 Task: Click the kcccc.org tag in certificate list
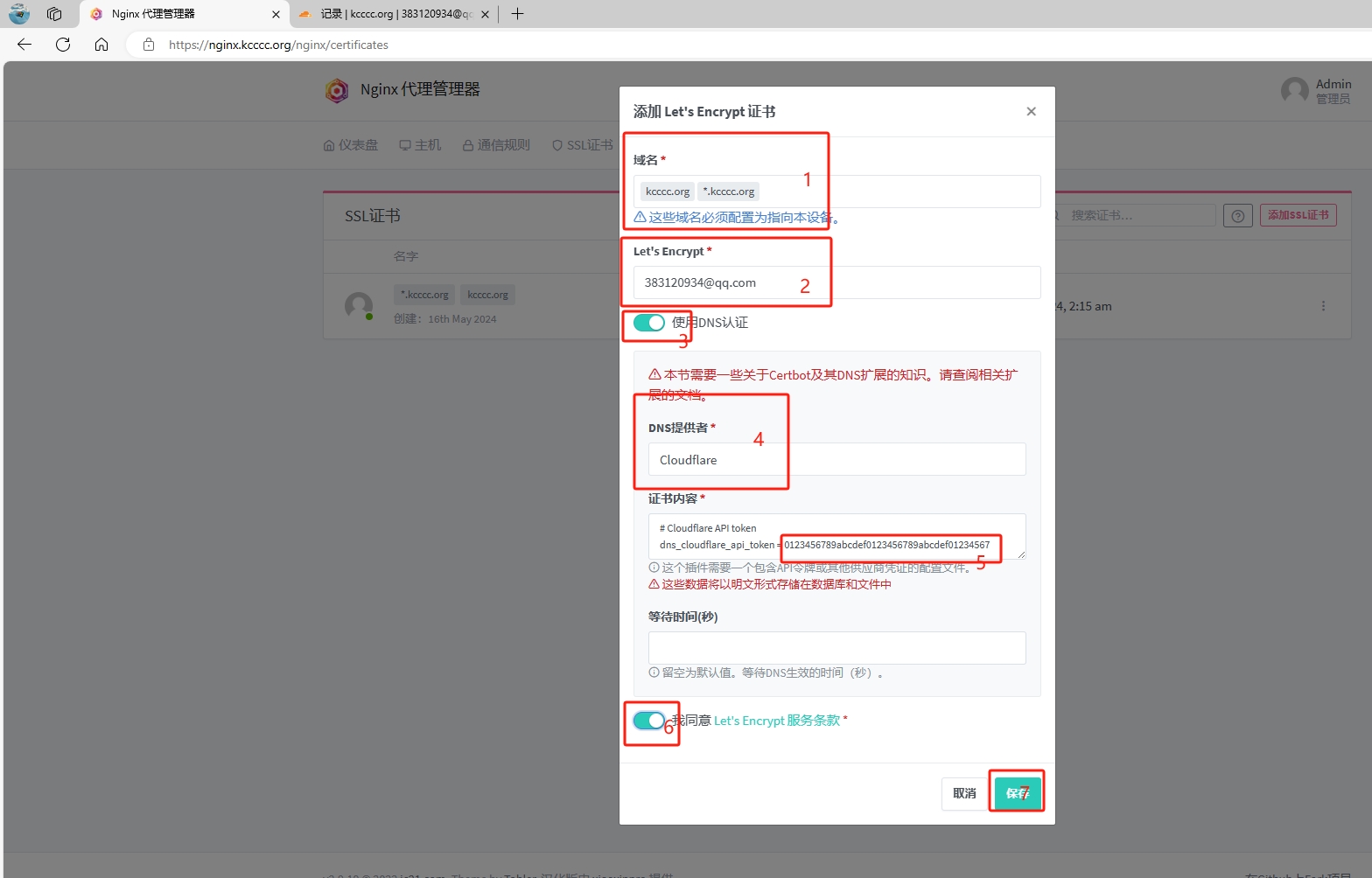[487, 295]
